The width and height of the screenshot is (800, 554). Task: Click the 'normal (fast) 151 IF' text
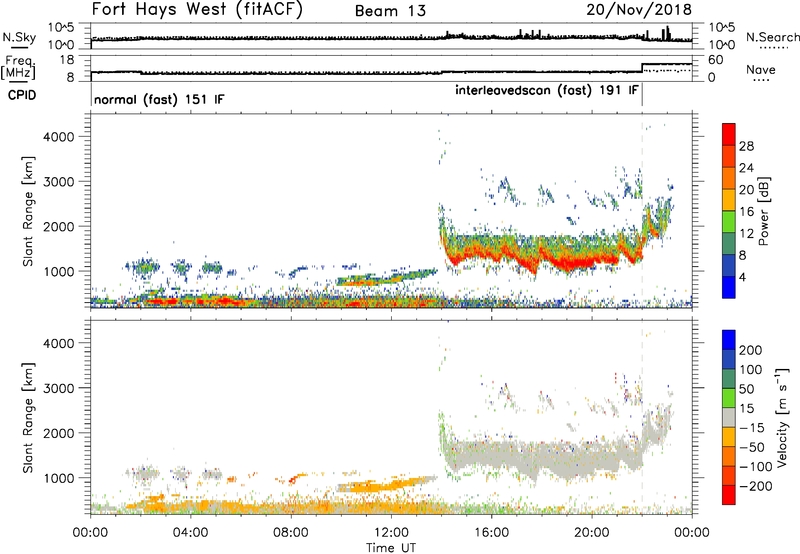pyautogui.click(x=159, y=99)
